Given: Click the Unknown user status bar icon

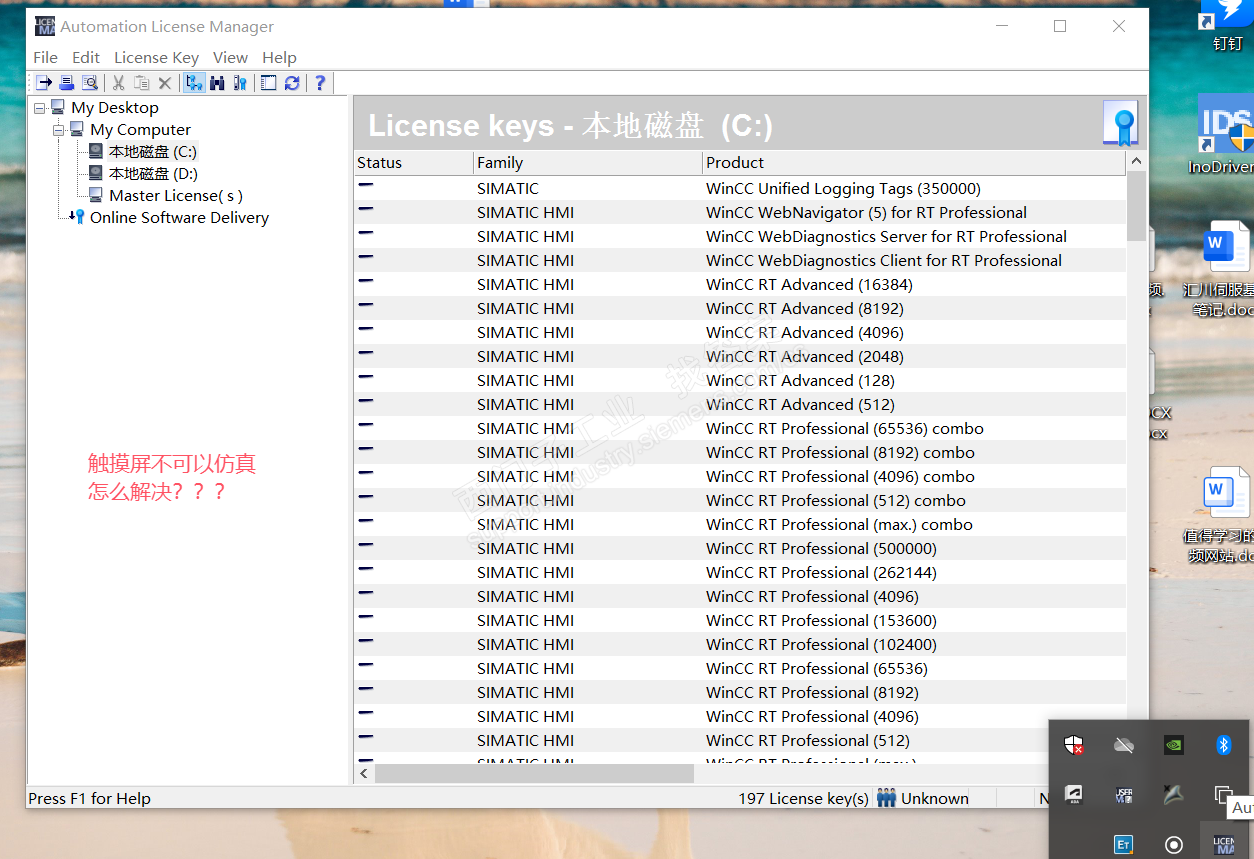Looking at the screenshot, I should [886, 798].
